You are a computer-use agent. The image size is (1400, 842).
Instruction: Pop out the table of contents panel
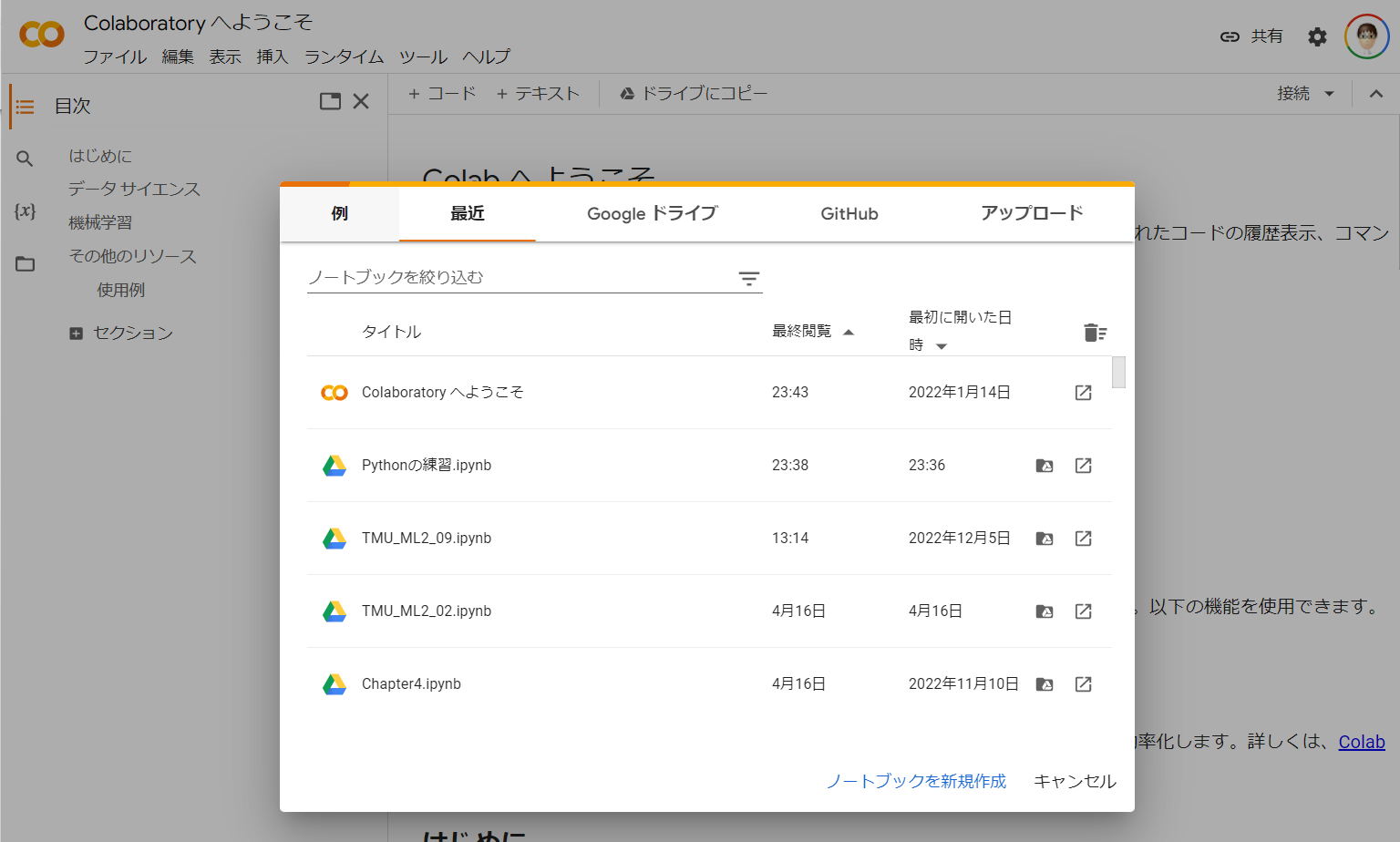(330, 101)
